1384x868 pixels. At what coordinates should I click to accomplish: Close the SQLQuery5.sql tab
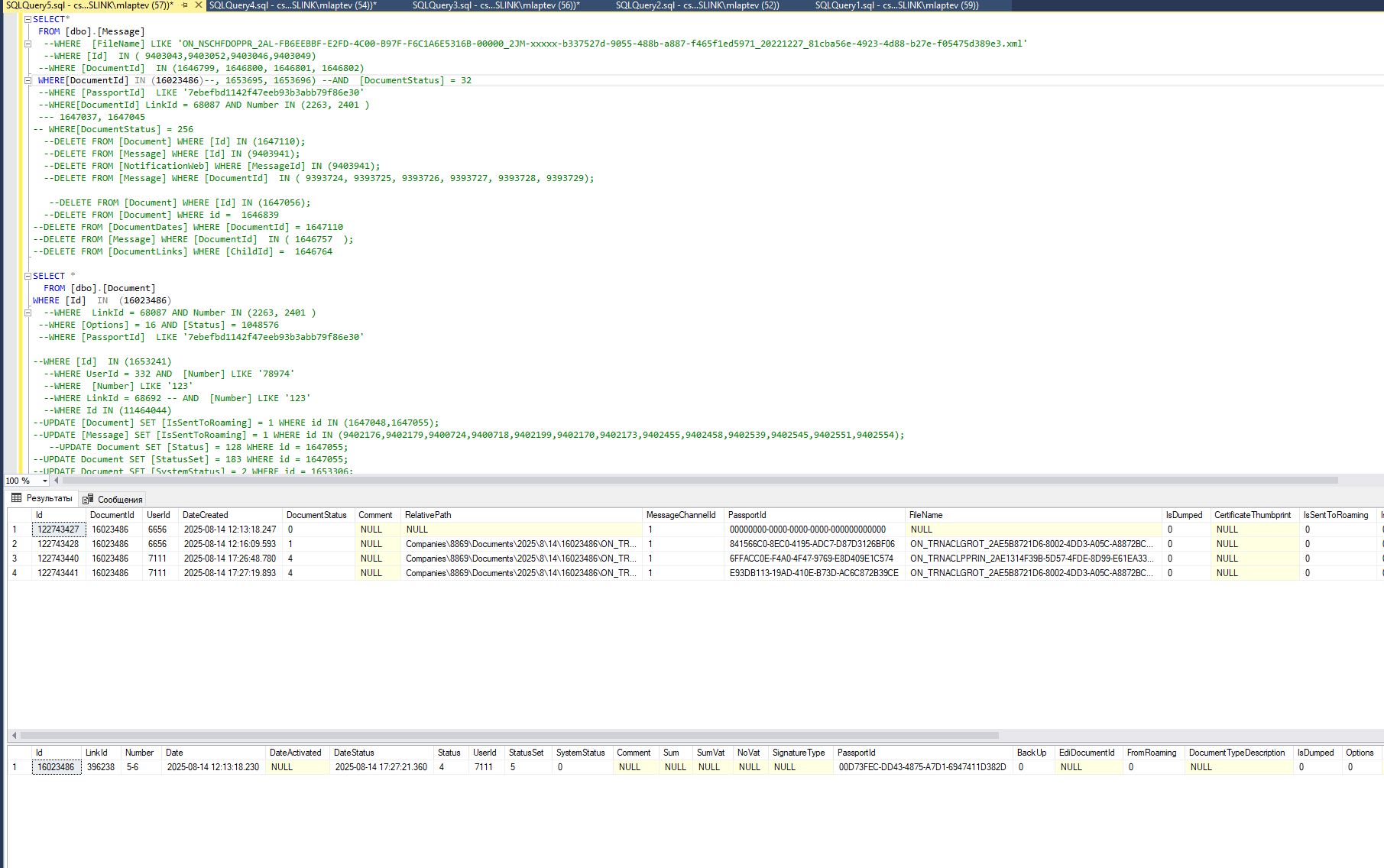click(198, 5)
